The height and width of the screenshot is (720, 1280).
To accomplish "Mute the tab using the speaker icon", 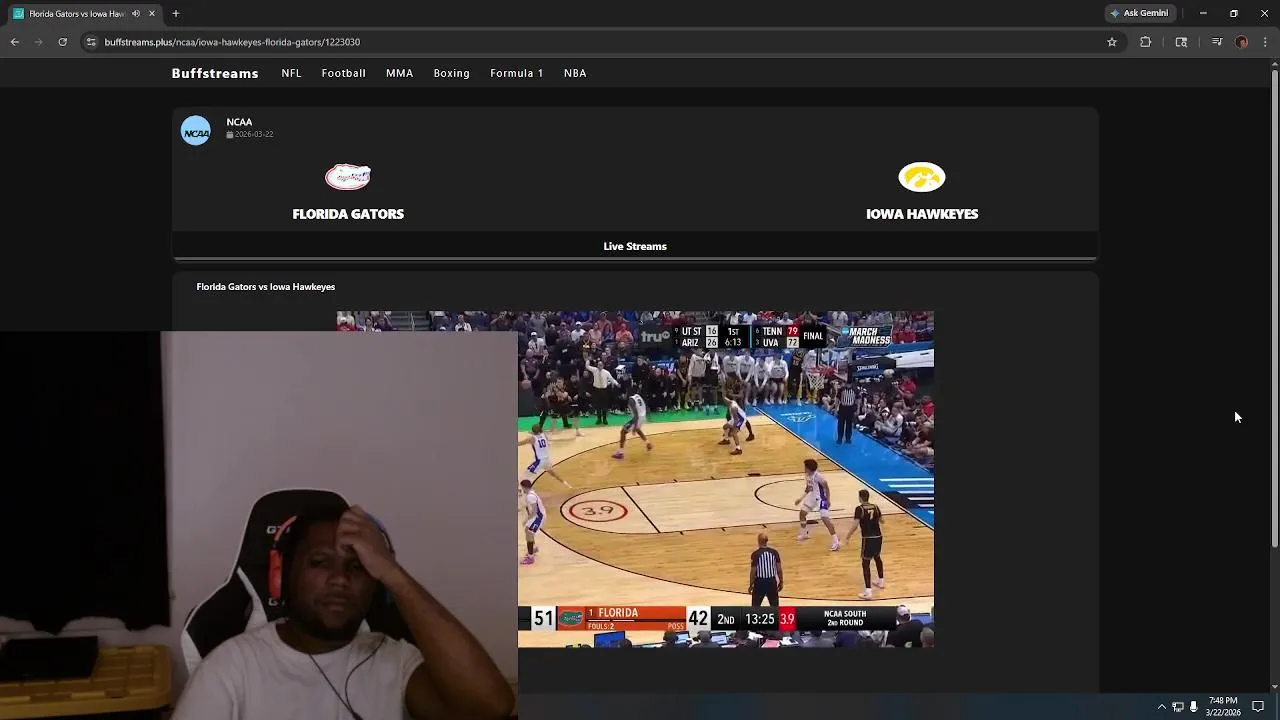I will click(136, 13).
